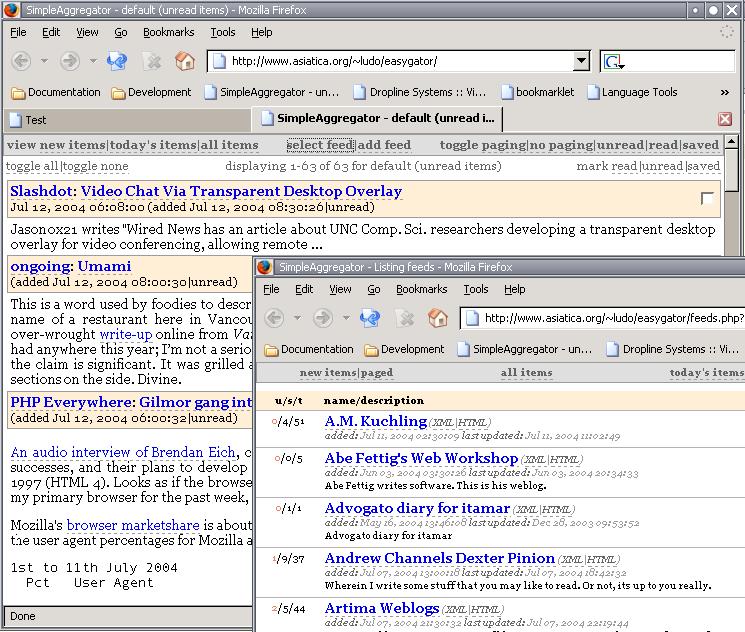This screenshot has height=632, width=745.
Task: Close the current tab with red X
Action: click(x=725, y=119)
